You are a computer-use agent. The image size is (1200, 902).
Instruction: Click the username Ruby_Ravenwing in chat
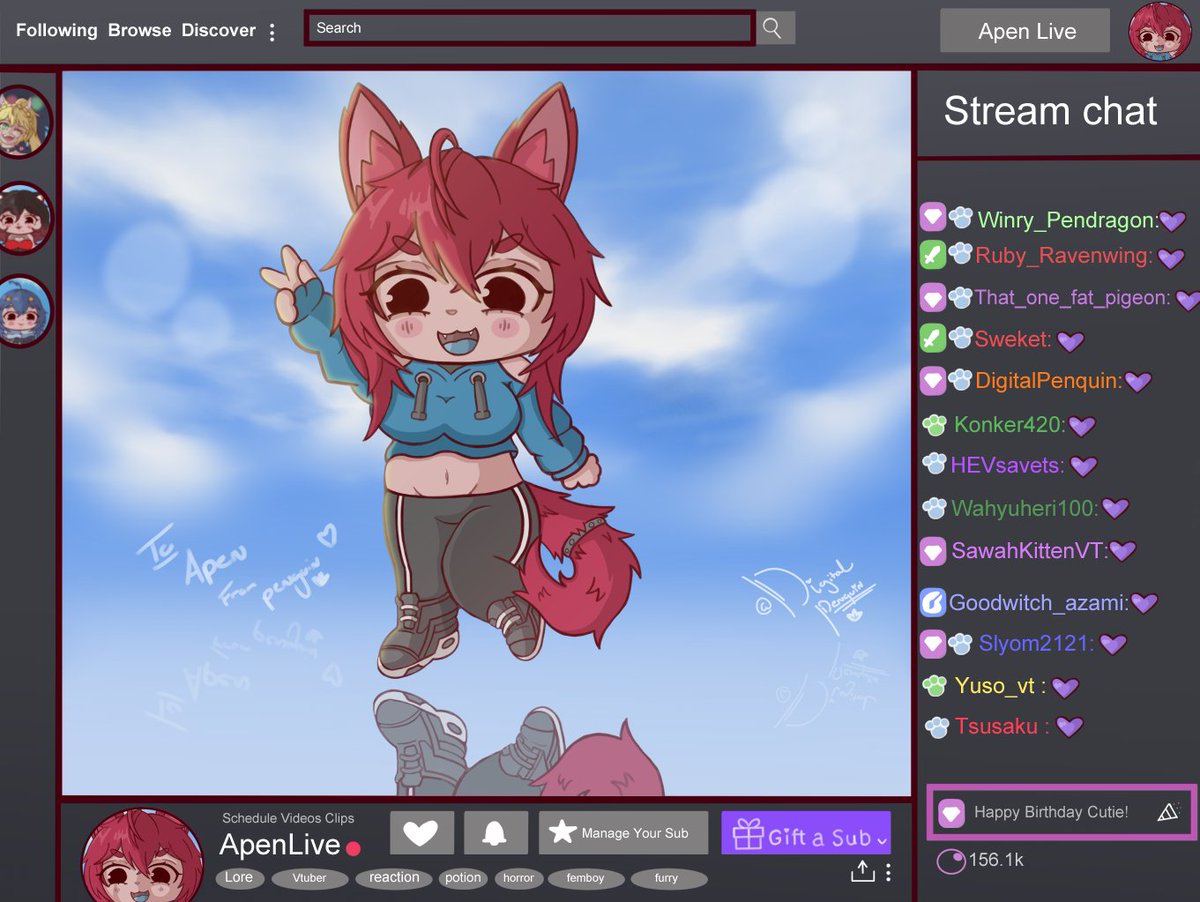click(1062, 256)
